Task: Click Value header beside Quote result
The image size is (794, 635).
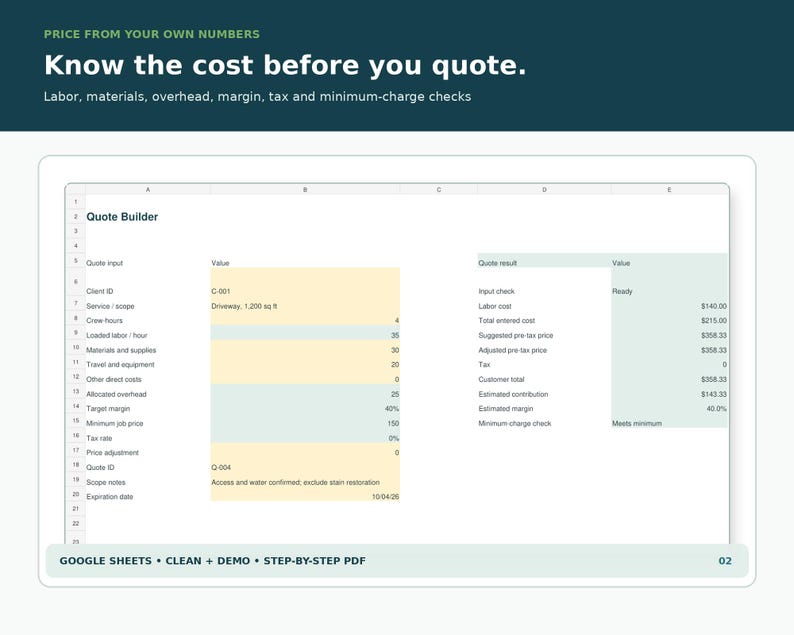Action: (669, 261)
